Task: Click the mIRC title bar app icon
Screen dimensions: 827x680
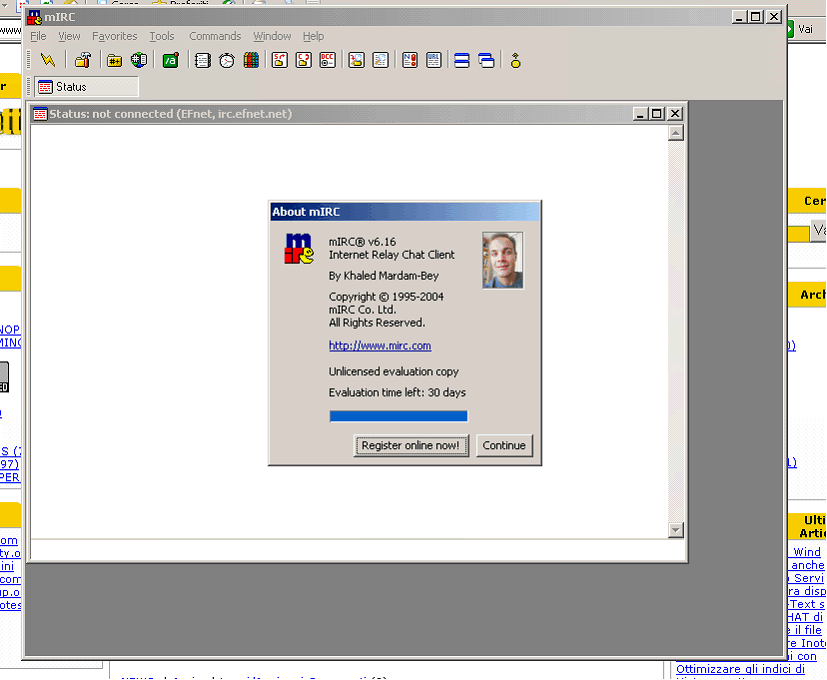Action: tap(35, 17)
